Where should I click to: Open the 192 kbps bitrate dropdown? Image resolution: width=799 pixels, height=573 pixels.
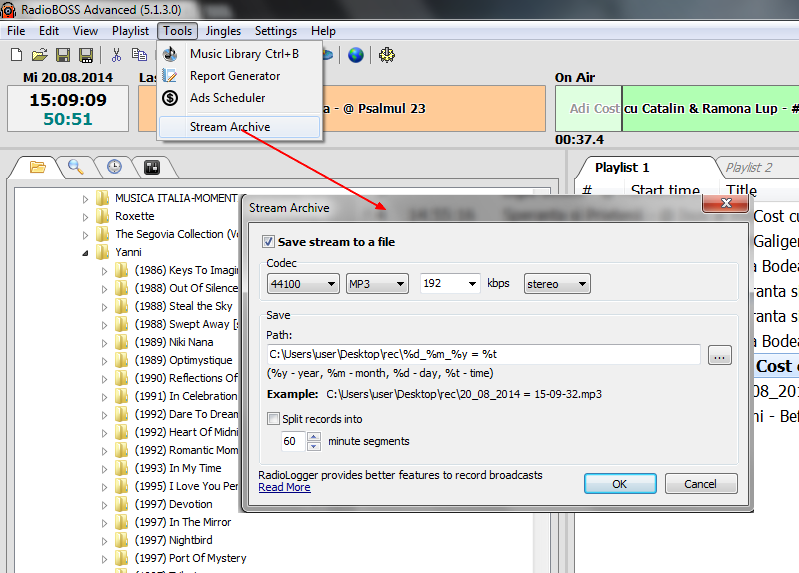(450, 283)
